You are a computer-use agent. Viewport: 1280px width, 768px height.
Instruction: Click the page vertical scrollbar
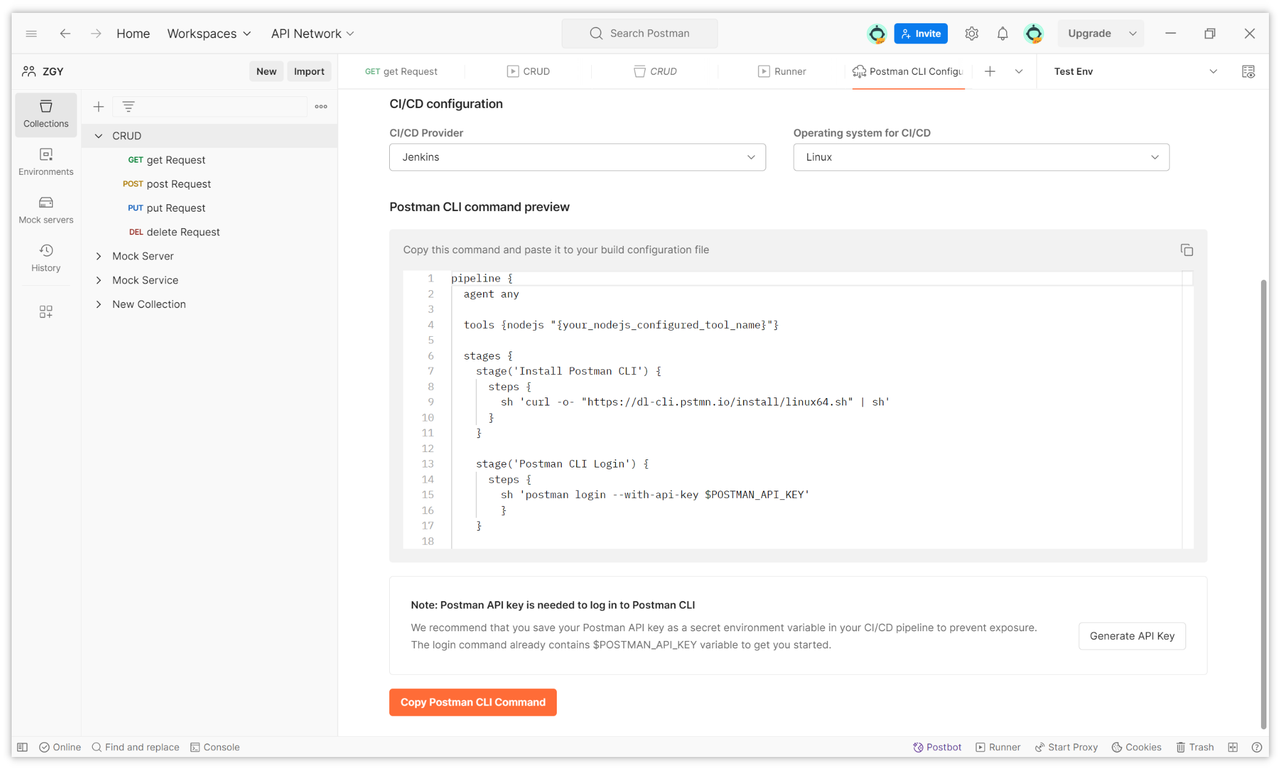pyautogui.click(x=1263, y=504)
